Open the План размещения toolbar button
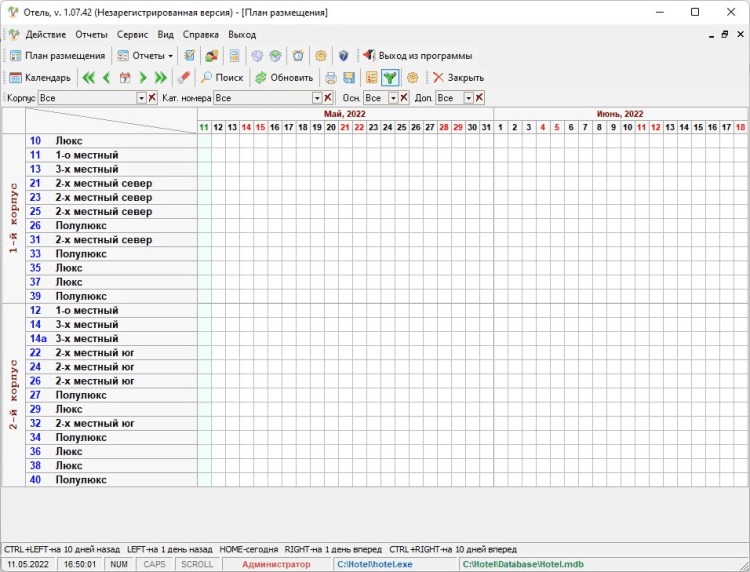750x572 pixels. pyautogui.click(x=57, y=56)
